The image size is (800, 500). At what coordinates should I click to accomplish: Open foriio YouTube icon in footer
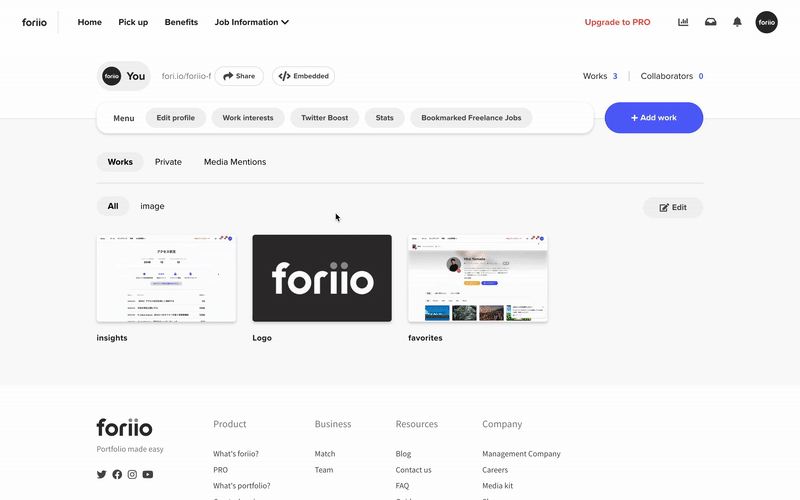(148, 474)
